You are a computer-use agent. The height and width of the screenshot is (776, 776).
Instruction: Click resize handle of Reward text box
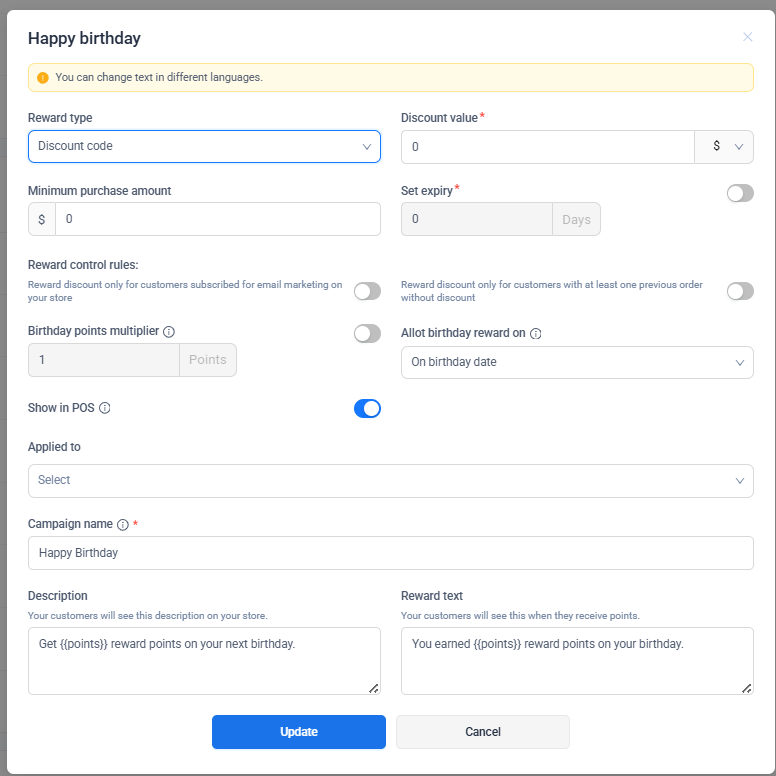pos(747,687)
